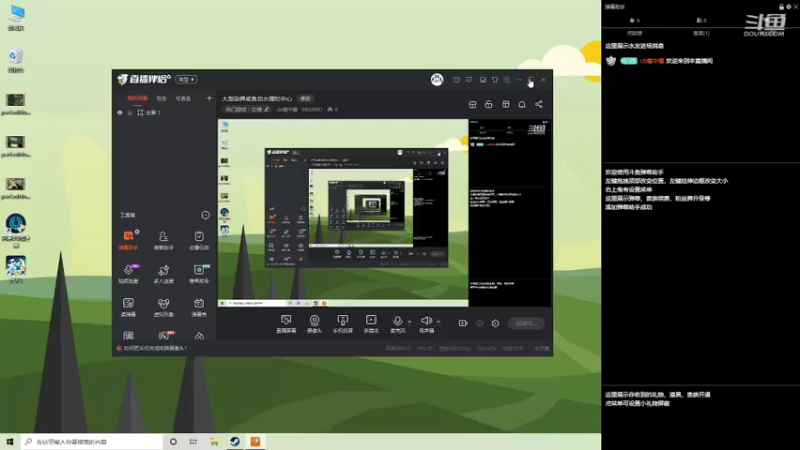Open Recycle Bin desktop icon
800x450 pixels.
click(x=16, y=60)
